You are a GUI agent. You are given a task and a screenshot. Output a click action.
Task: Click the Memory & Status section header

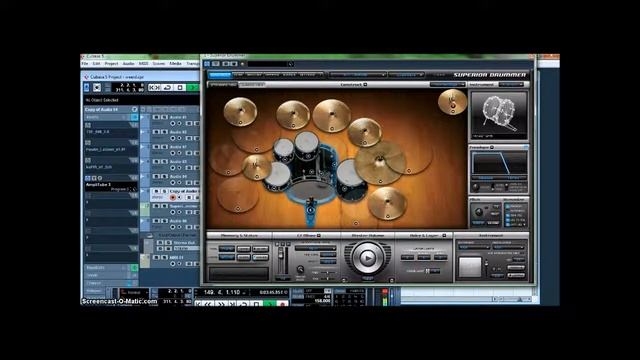[239, 236]
